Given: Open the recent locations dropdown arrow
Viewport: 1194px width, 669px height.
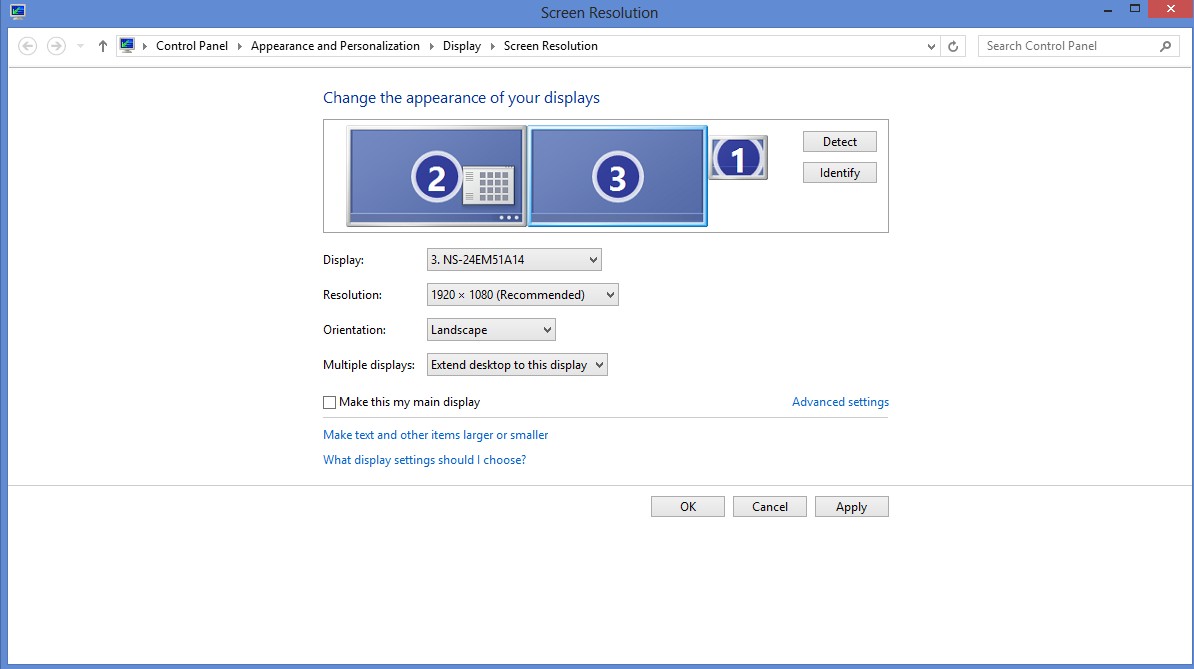Looking at the screenshot, I should point(80,46).
